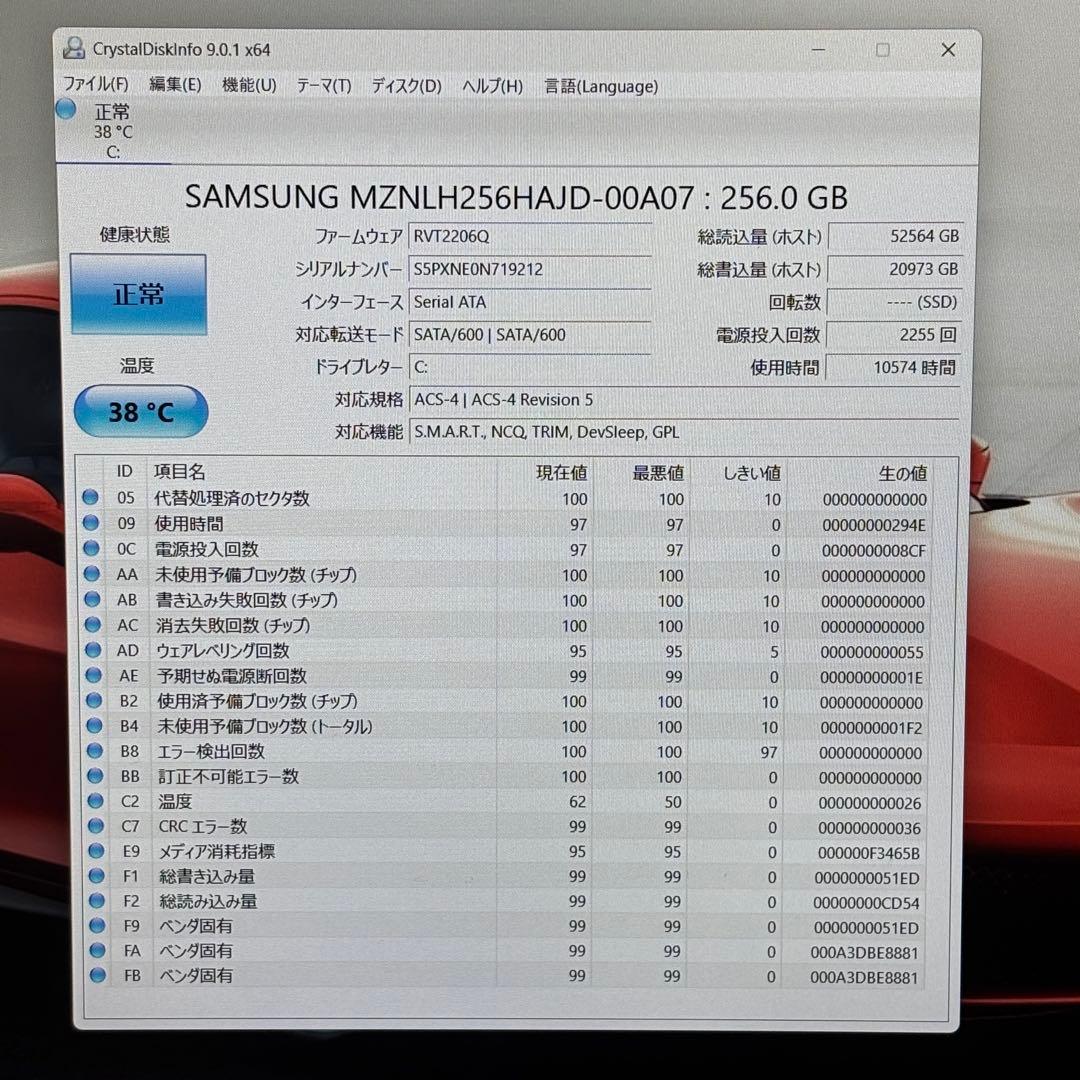The image size is (1080, 1080).
Task: Click the interface field Serial ATA
Action: [530, 302]
